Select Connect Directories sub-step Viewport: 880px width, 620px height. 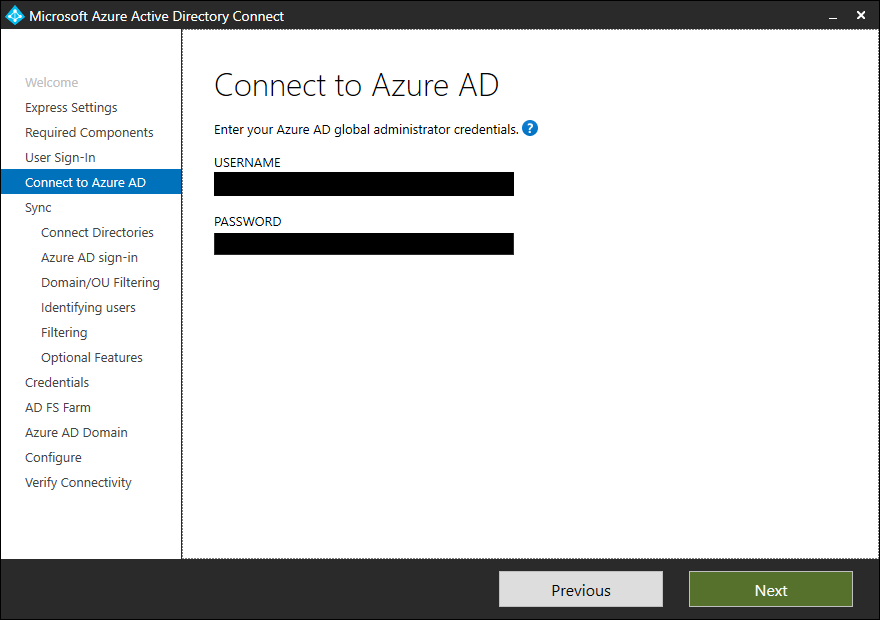click(97, 232)
